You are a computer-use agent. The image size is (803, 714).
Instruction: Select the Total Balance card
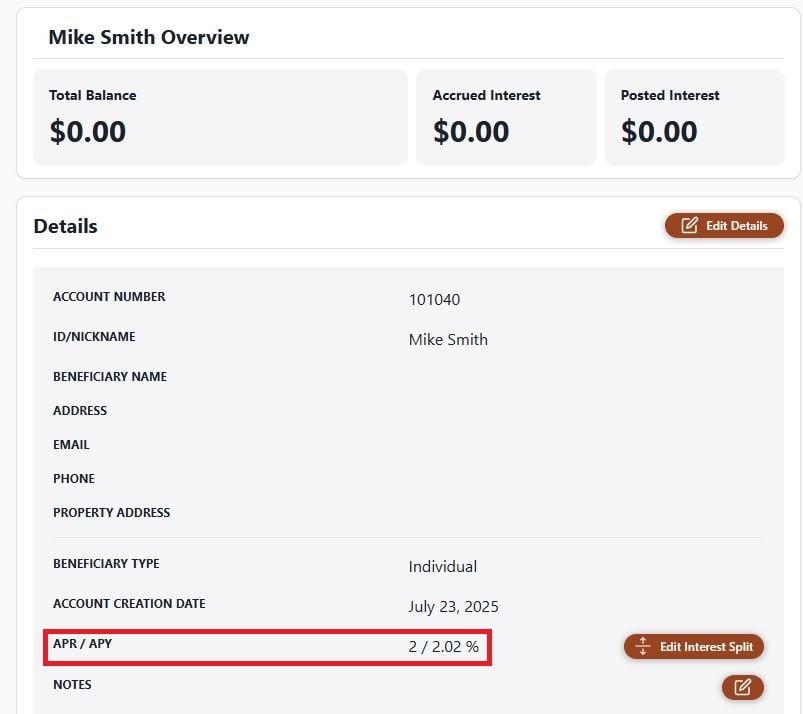[221, 117]
